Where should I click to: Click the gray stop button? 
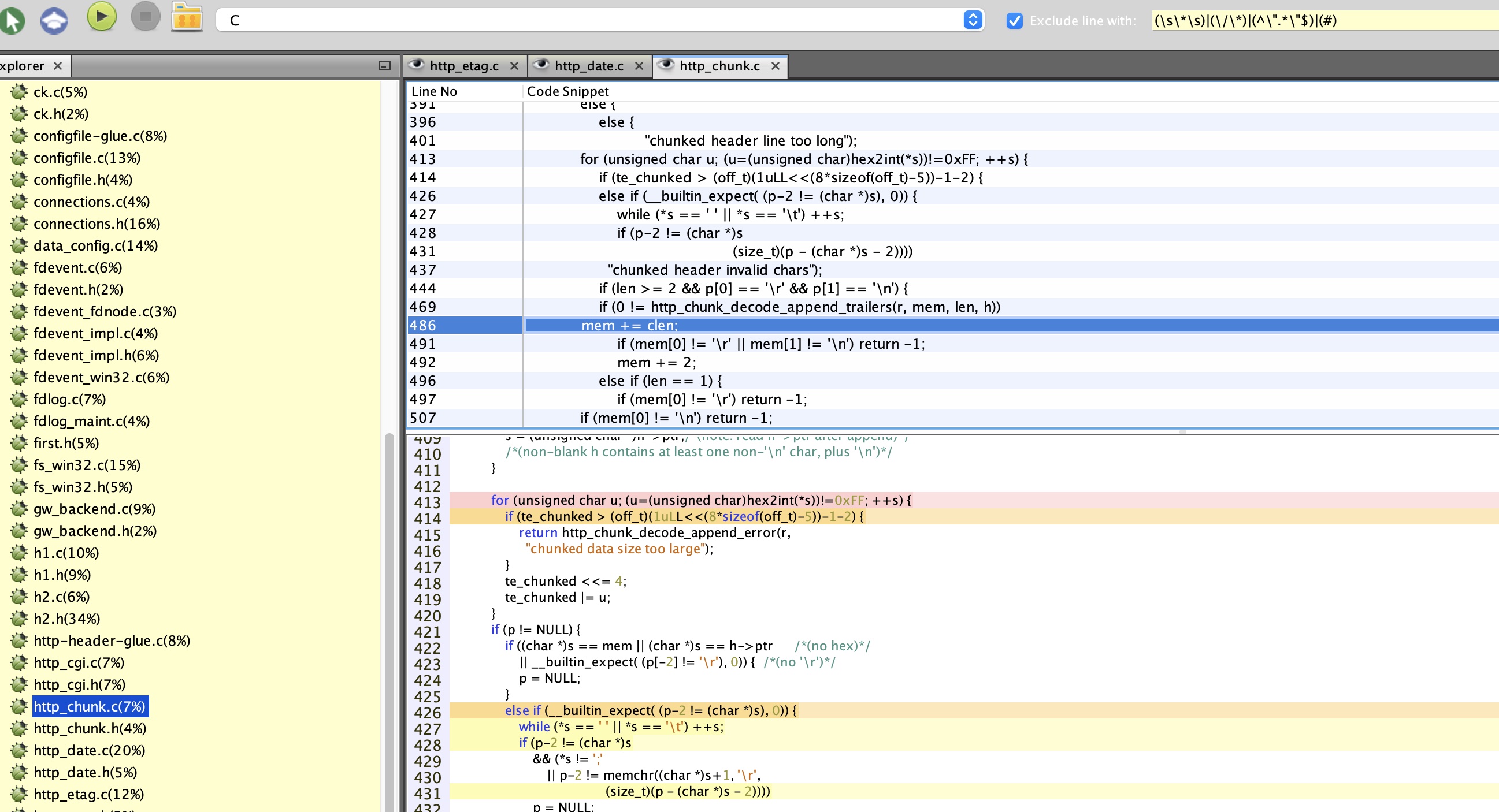(x=145, y=17)
